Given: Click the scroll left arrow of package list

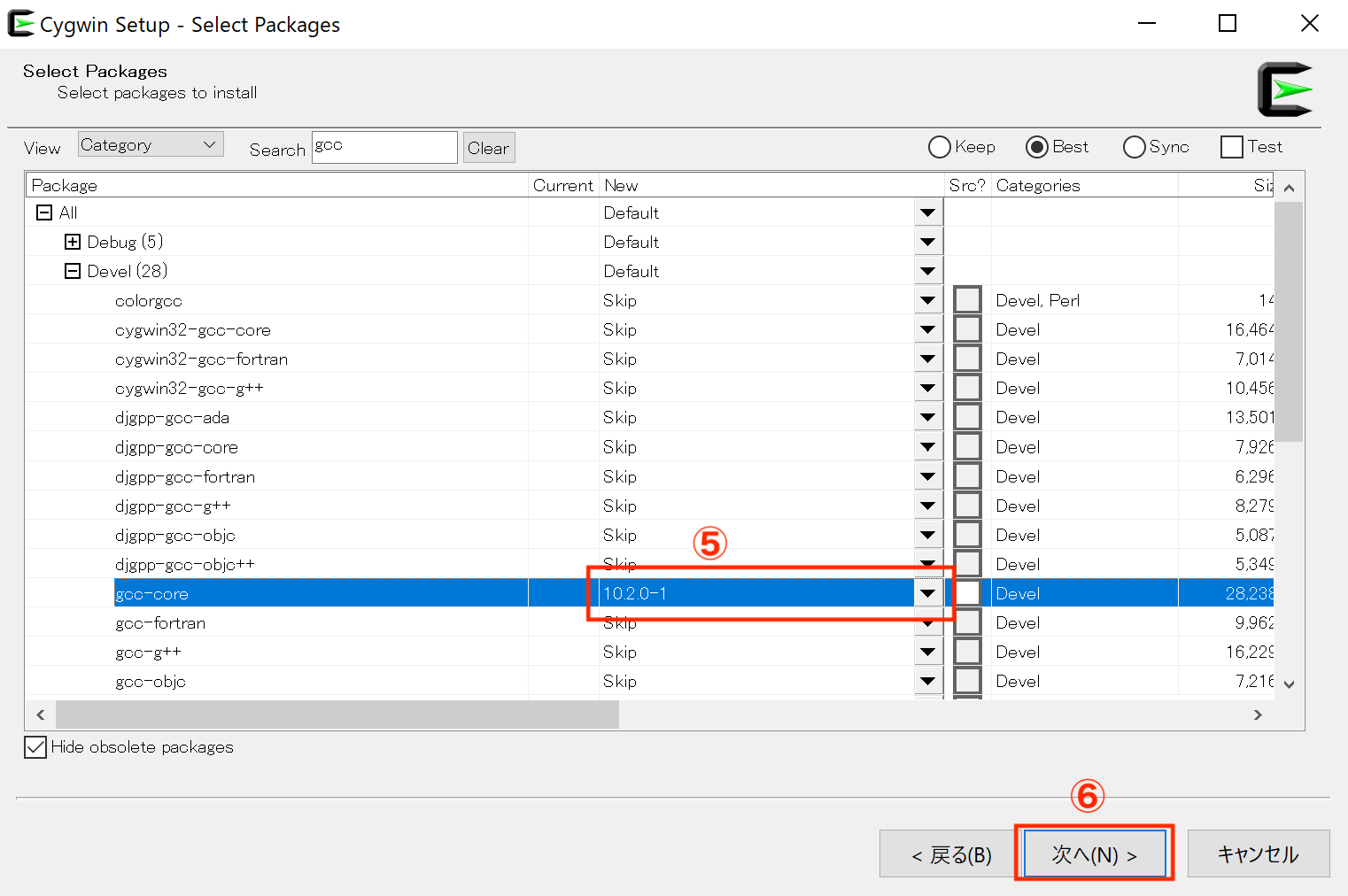Looking at the screenshot, I should click(x=40, y=714).
